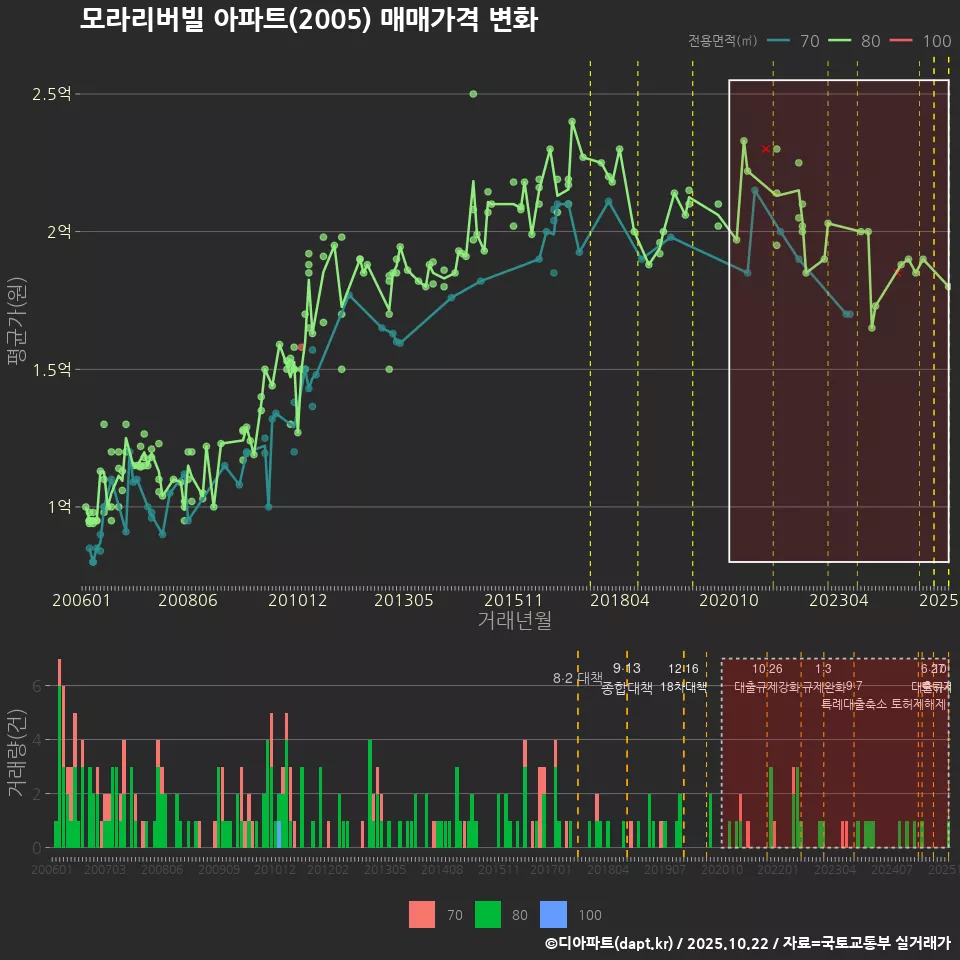Click the teal 70 line in top legend
This screenshot has height=960, width=960.
(x=779, y=41)
